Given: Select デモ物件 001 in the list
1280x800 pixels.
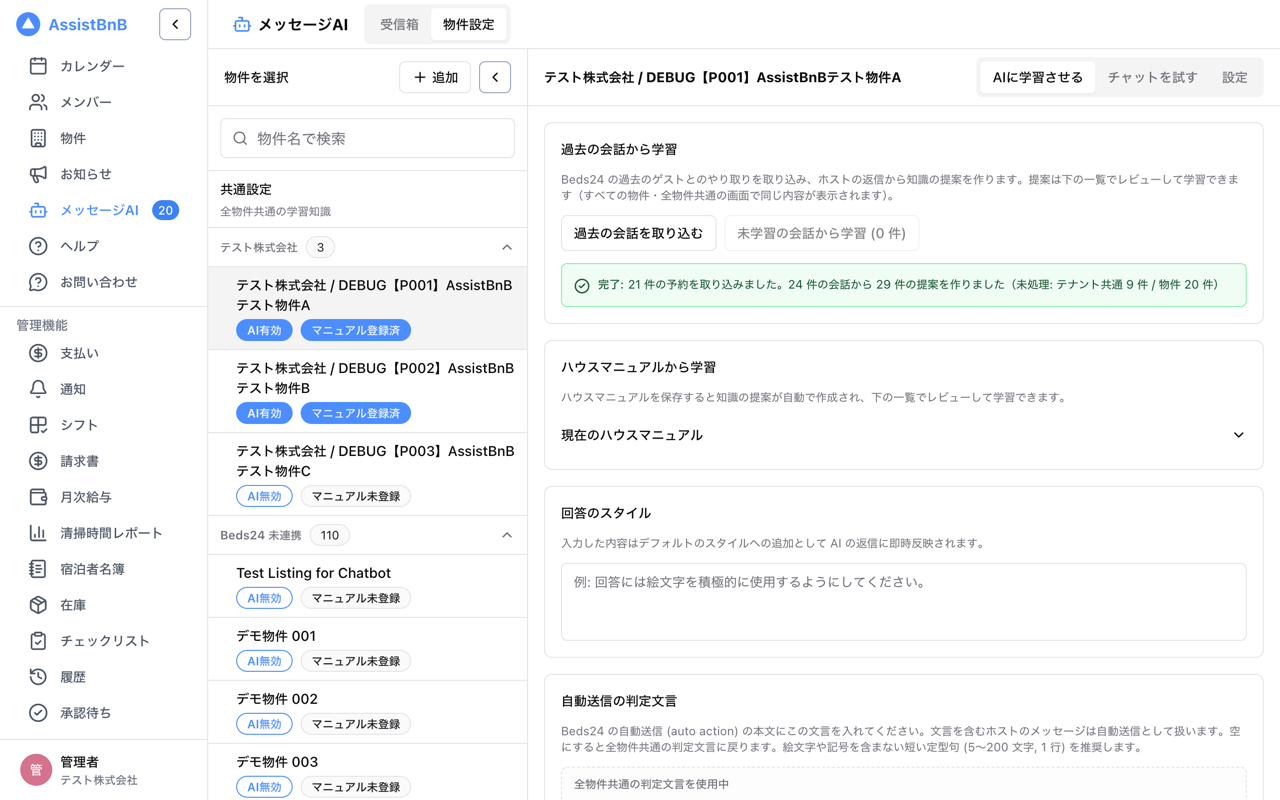Looking at the screenshot, I should pos(367,649).
